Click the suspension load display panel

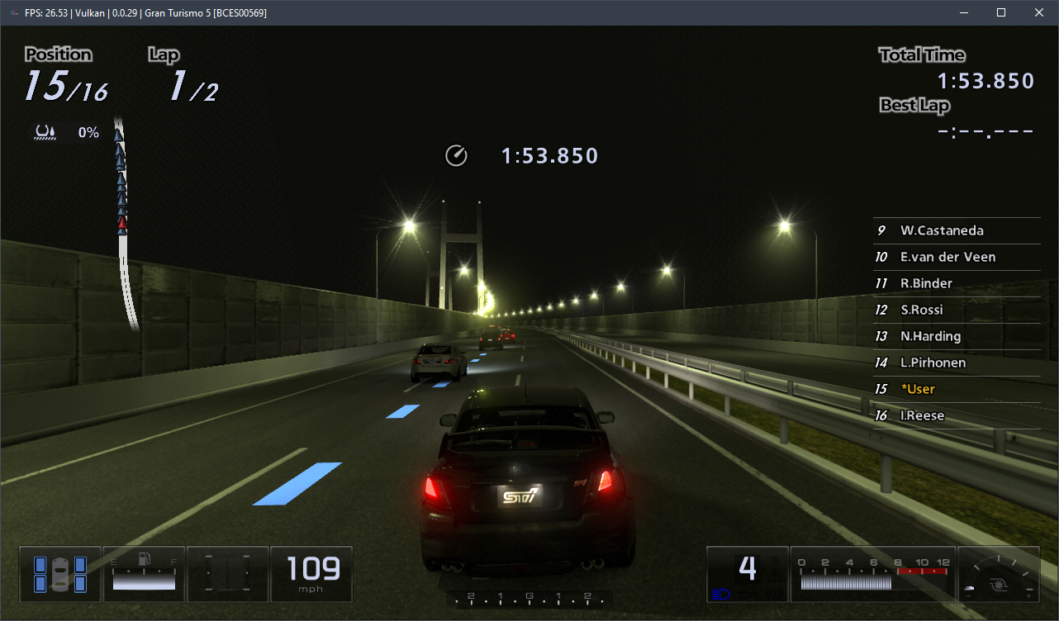pos(228,574)
